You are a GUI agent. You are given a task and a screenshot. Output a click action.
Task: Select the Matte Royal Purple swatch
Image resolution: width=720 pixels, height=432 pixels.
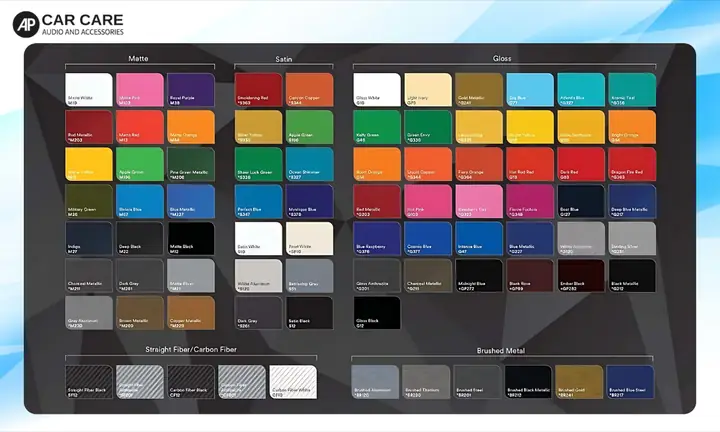tap(190, 88)
